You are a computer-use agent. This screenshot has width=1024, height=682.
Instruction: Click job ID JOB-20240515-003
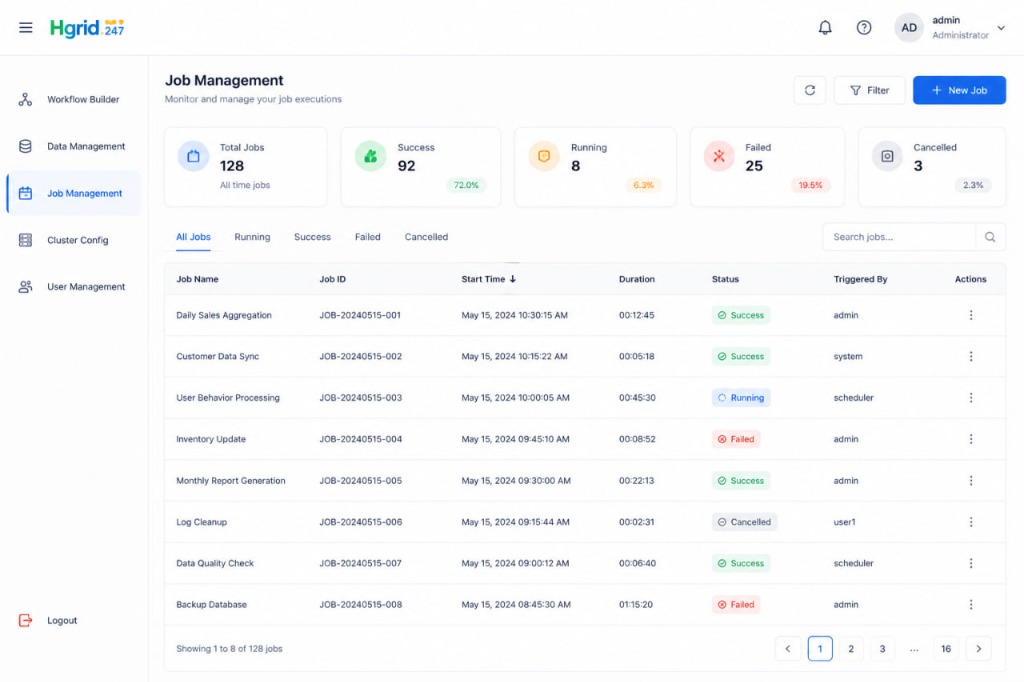click(360, 397)
